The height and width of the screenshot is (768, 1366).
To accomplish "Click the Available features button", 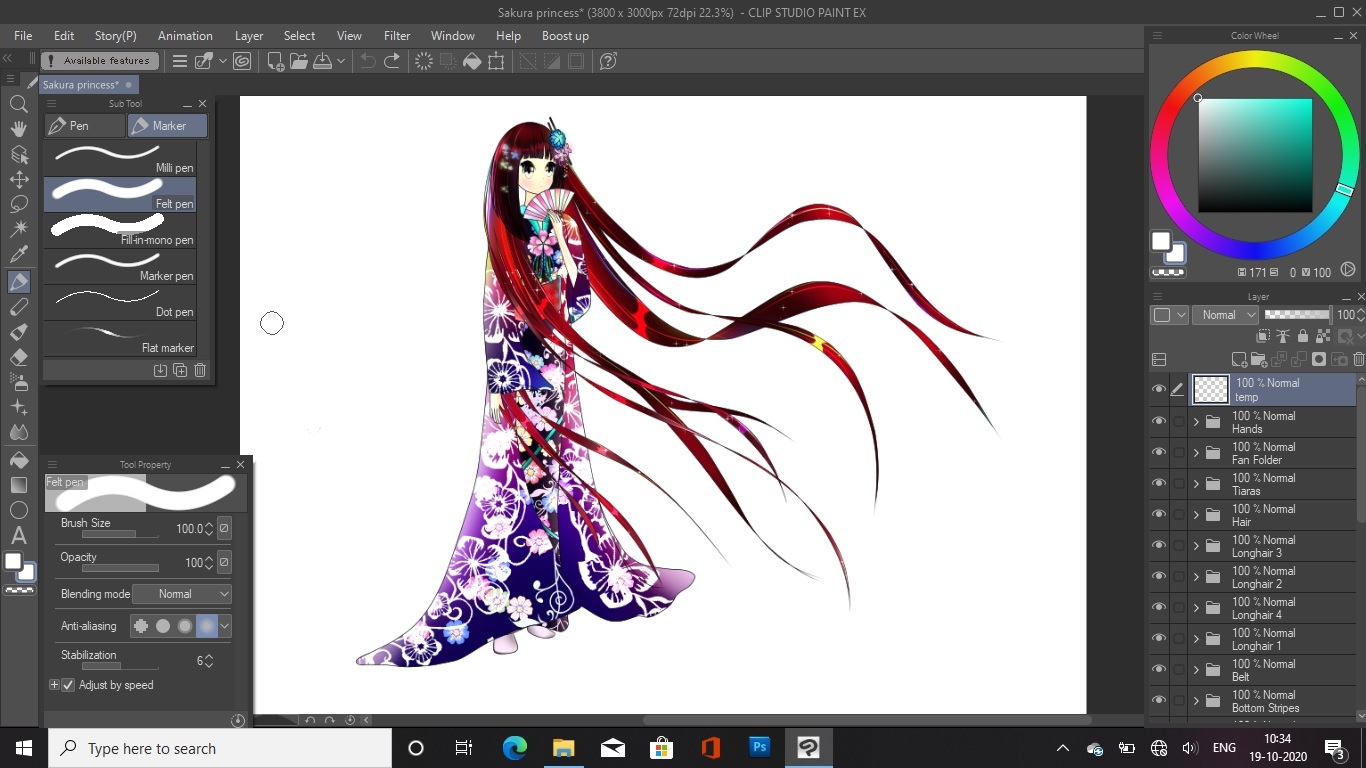I will 101,61.
